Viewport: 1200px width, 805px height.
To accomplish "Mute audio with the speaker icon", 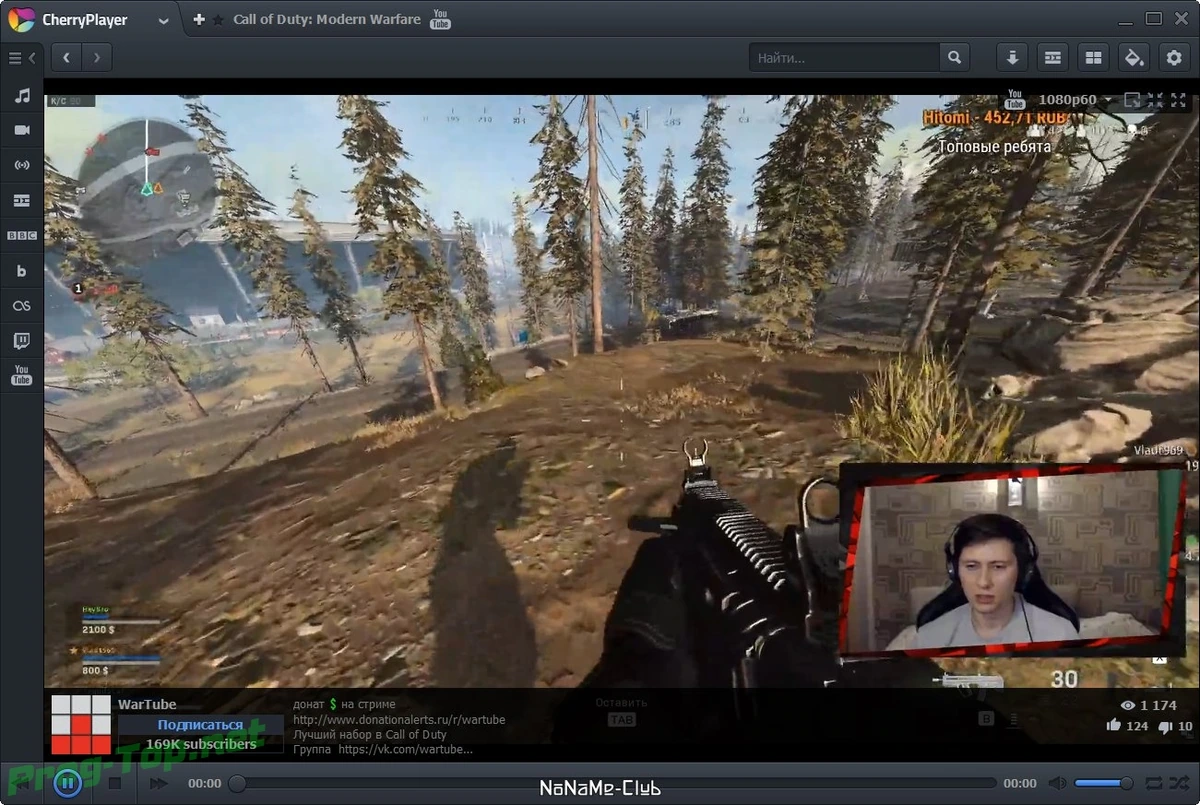I will (1057, 784).
